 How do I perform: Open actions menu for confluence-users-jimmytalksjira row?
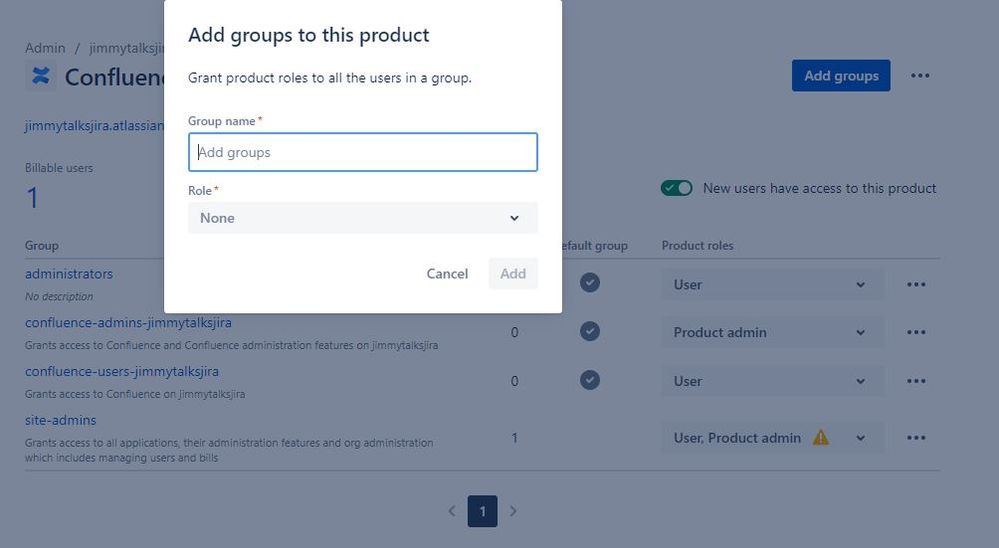(916, 381)
